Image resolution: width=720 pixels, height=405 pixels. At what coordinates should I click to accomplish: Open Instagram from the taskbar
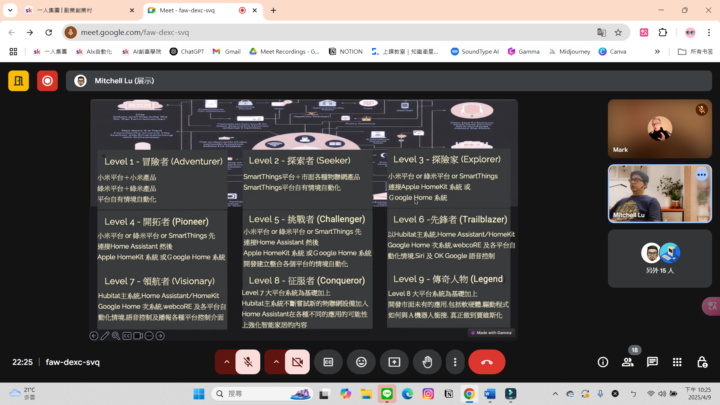(x=428, y=394)
